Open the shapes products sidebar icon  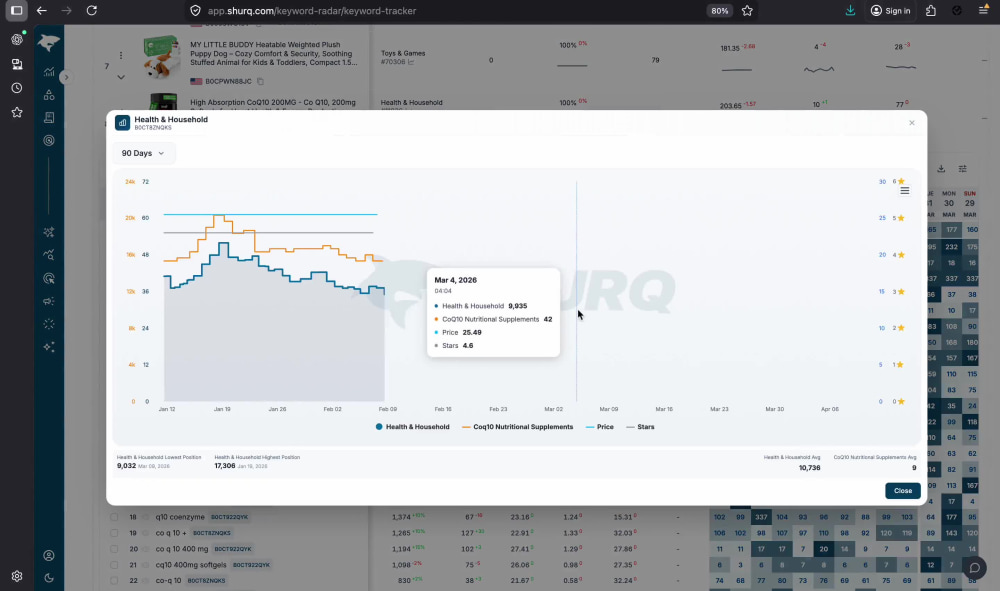click(49, 94)
